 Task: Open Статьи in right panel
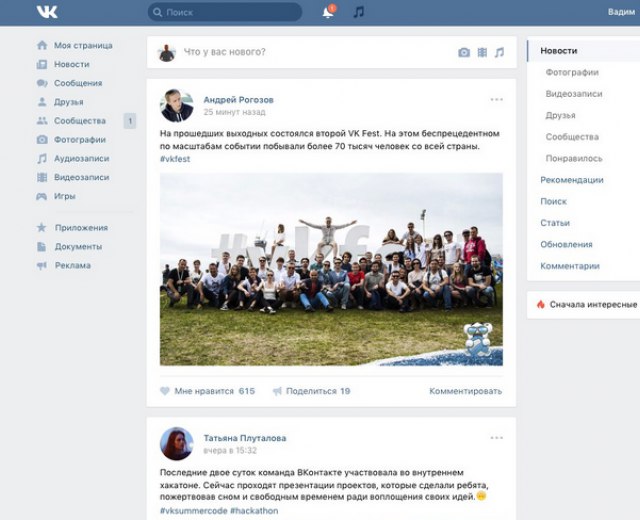click(x=555, y=223)
